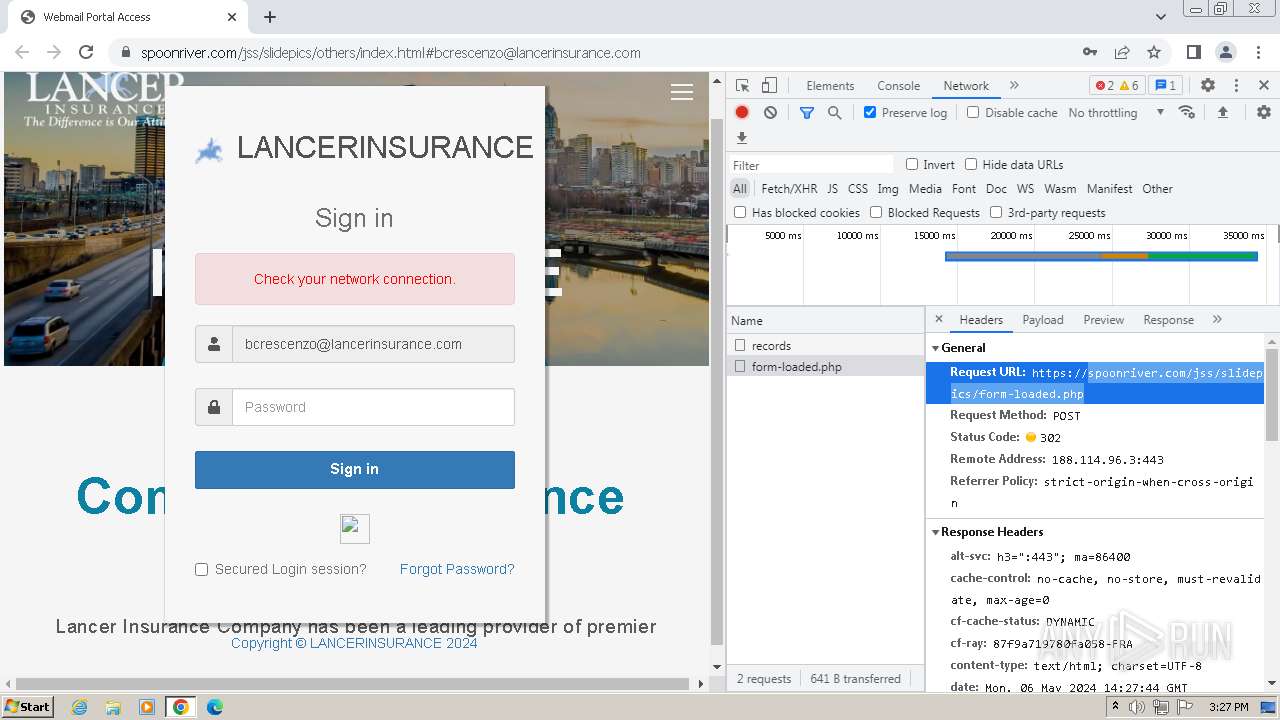Open Chrome three-dot menu

(x=1258, y=52)
